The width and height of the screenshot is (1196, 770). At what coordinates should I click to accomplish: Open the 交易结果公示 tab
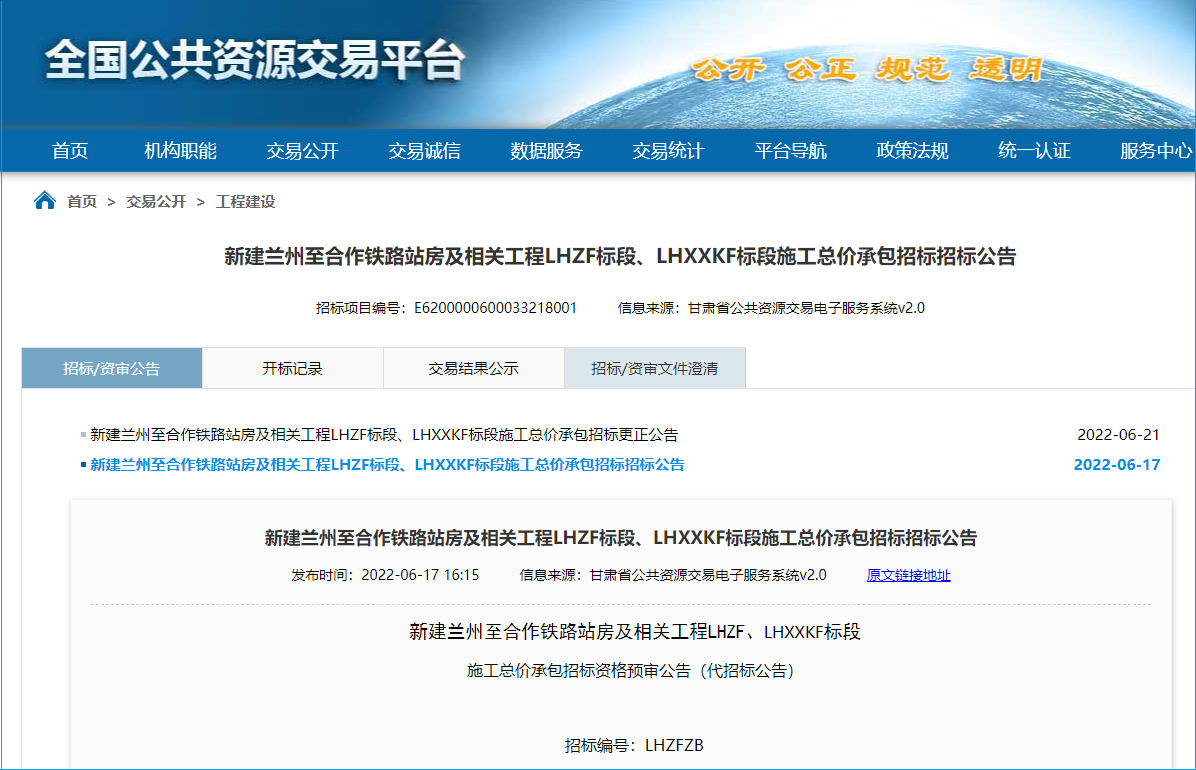(x=474, y=368)
